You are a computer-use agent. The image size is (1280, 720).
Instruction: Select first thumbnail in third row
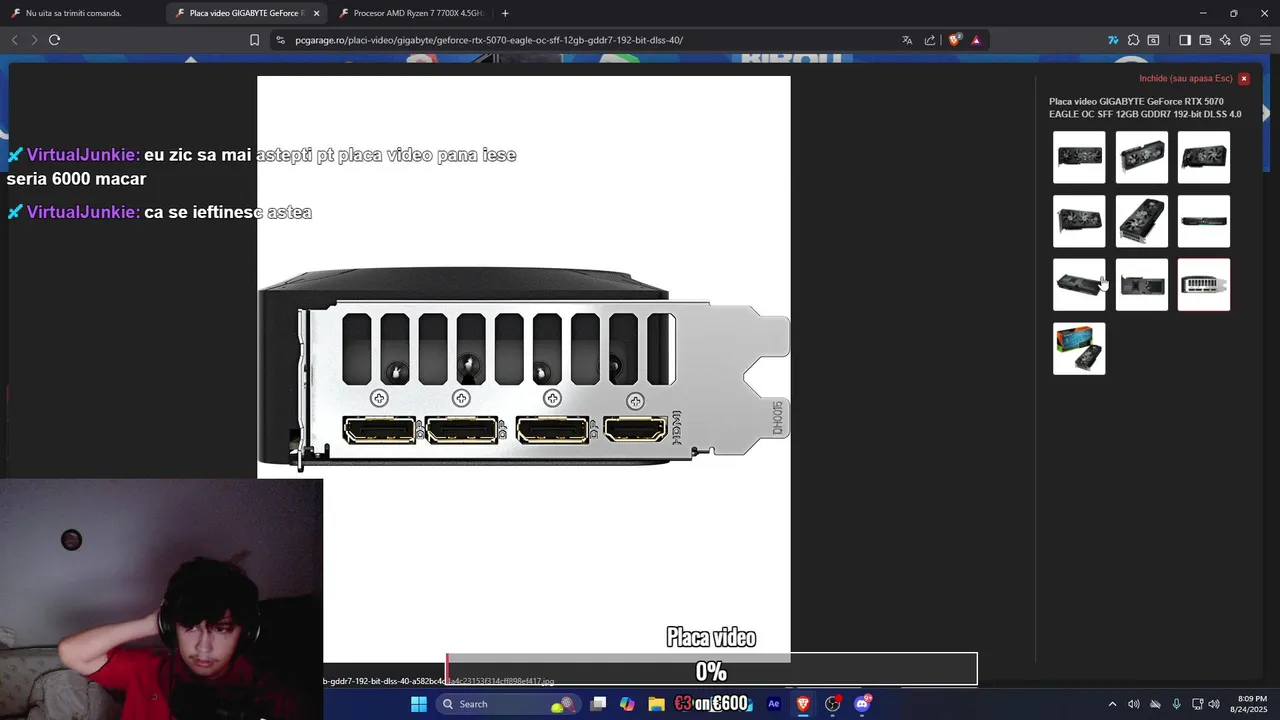coord(1079,285)
